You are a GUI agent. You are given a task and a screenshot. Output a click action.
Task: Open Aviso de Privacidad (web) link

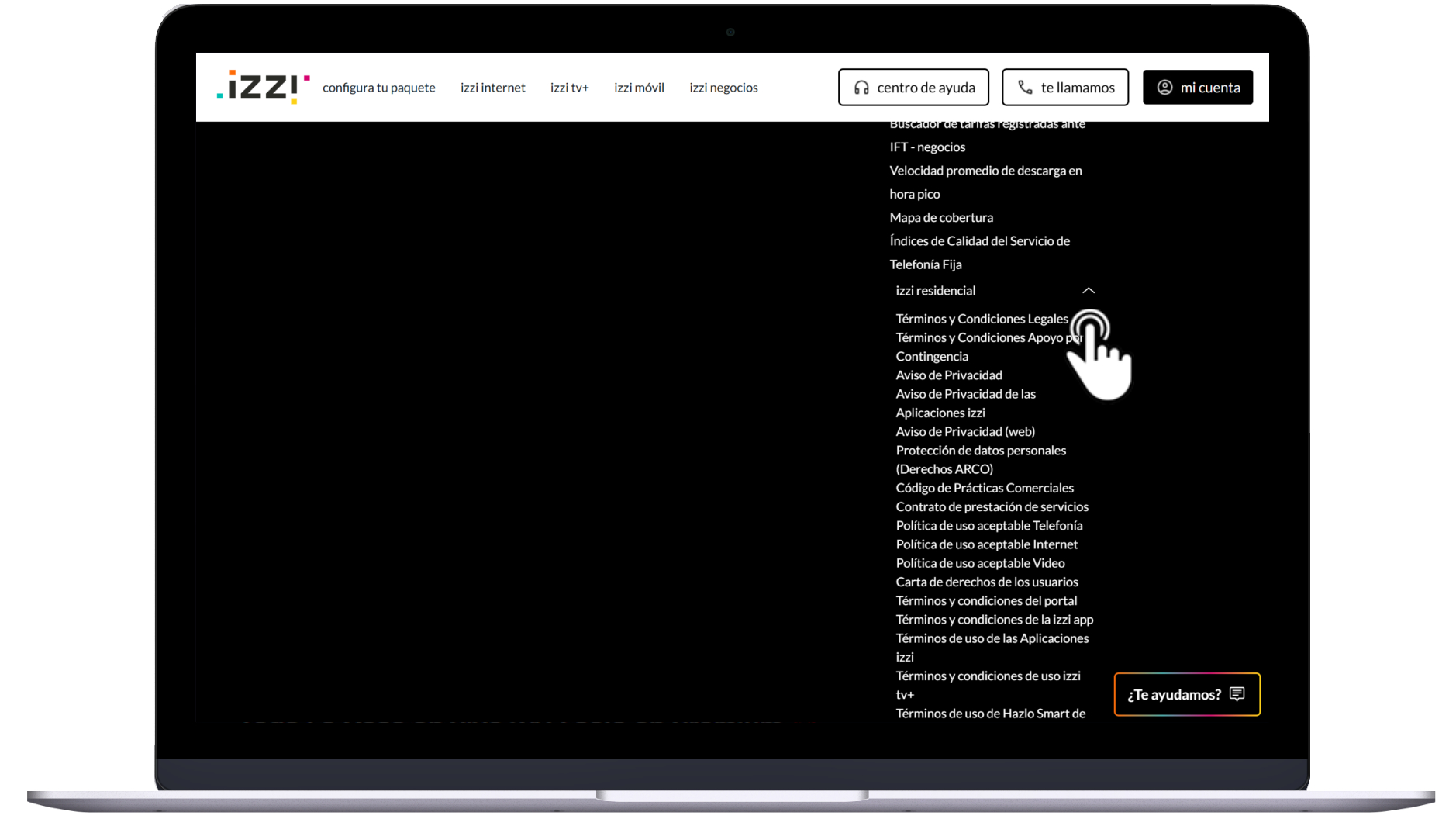pos(965,431)
